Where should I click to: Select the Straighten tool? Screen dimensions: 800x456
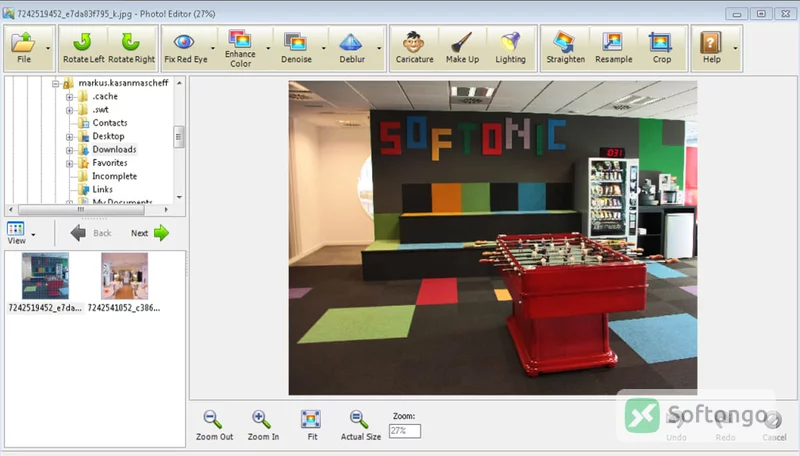(x=565, y=48)
